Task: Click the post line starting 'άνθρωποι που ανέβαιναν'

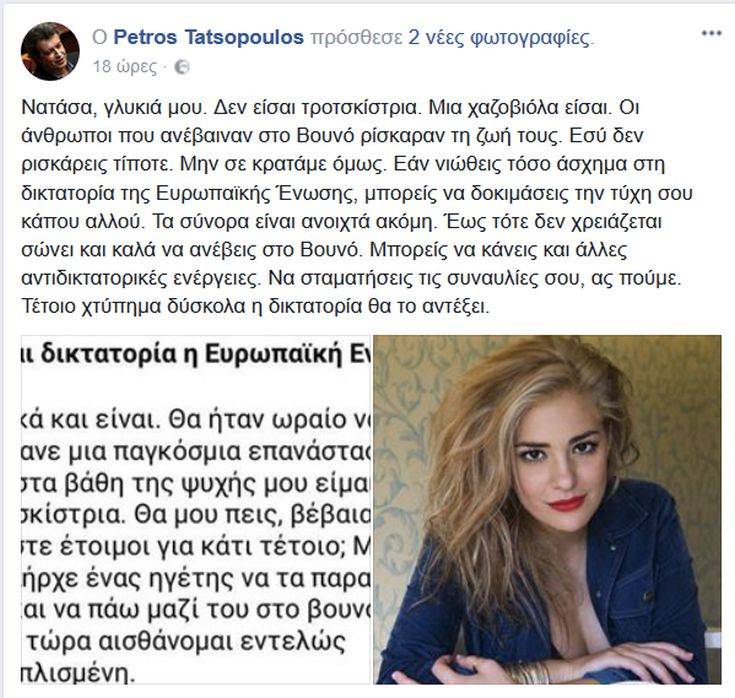Action: pos(332,136)
